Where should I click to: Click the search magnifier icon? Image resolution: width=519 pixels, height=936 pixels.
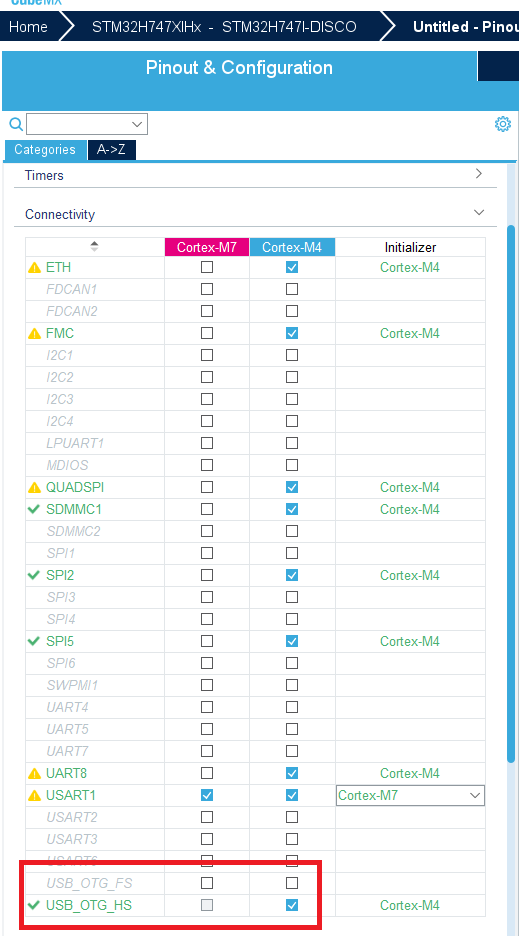click(16, 124)
